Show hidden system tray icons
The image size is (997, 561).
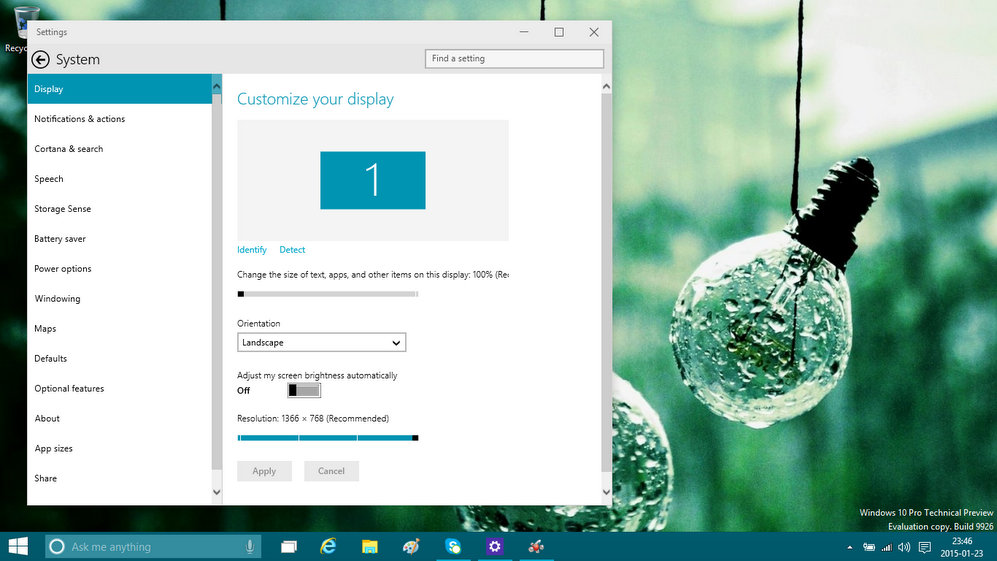850,547
